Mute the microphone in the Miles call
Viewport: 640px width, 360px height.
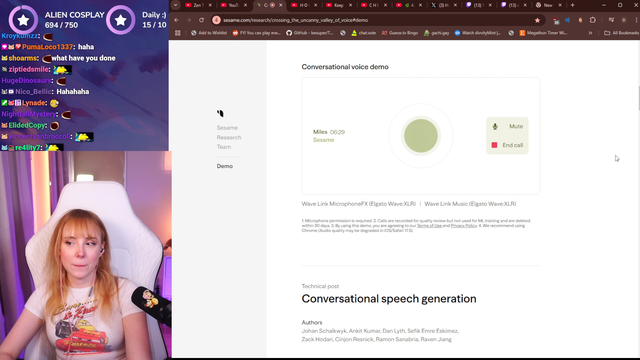point(507,127)
